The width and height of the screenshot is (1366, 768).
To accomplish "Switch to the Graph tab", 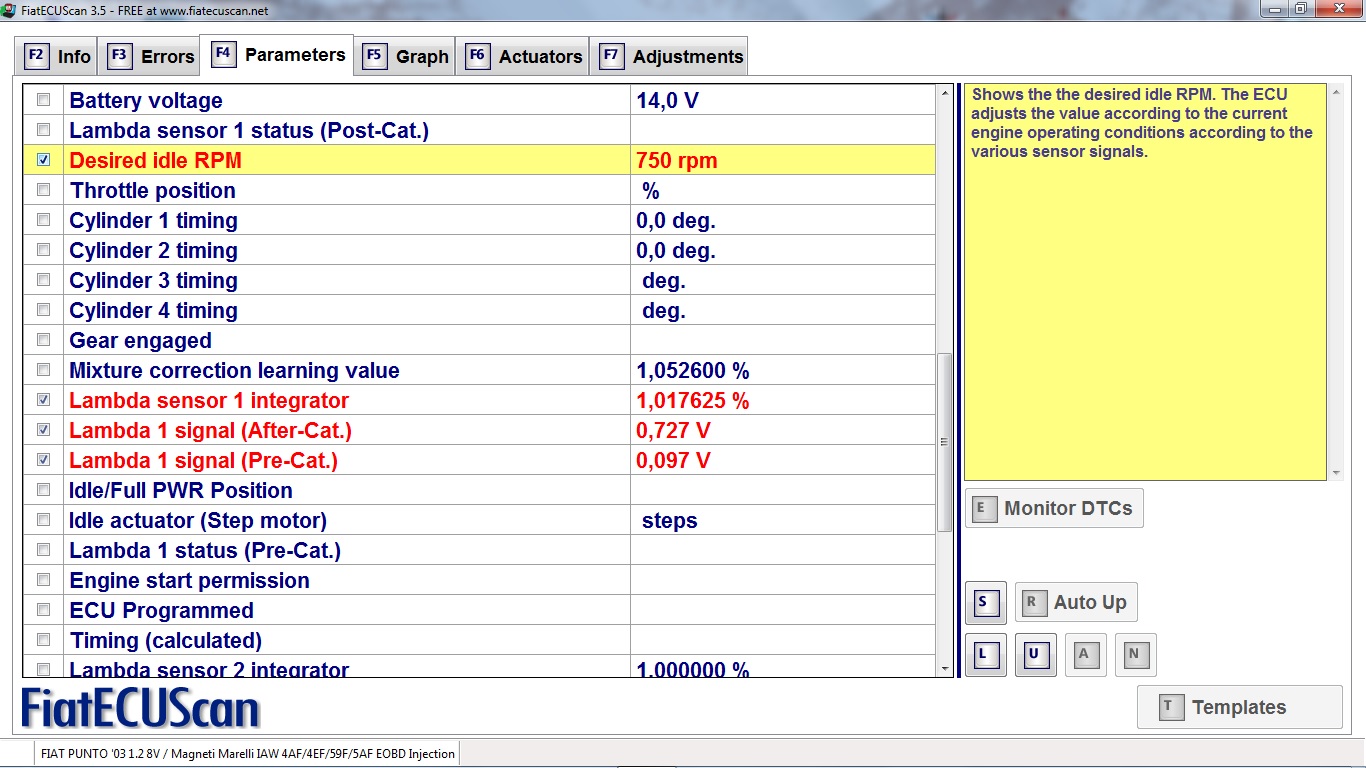I will (x=406, y=56).
